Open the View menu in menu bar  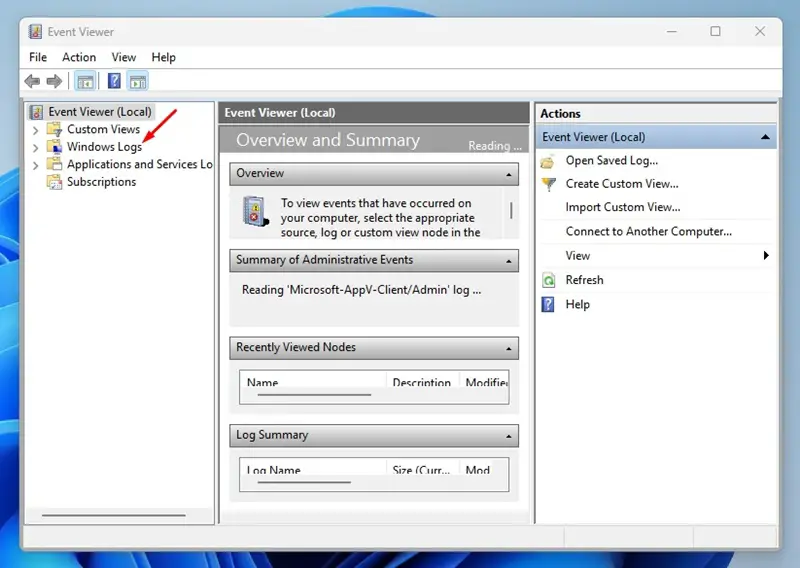coord(124,57)
